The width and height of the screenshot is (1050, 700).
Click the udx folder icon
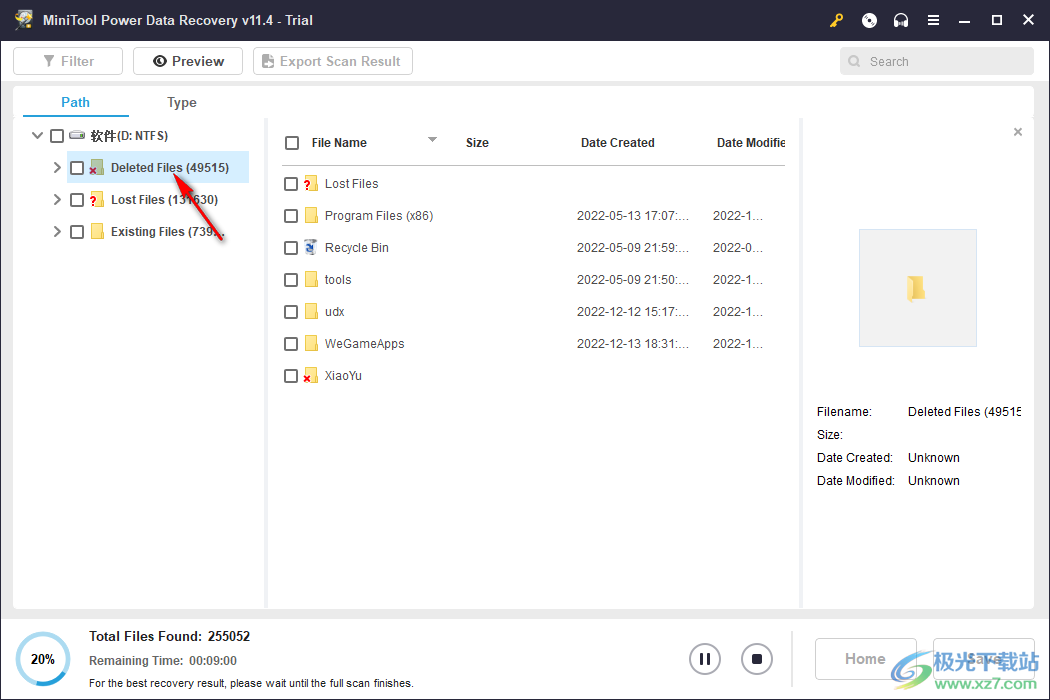311,311
